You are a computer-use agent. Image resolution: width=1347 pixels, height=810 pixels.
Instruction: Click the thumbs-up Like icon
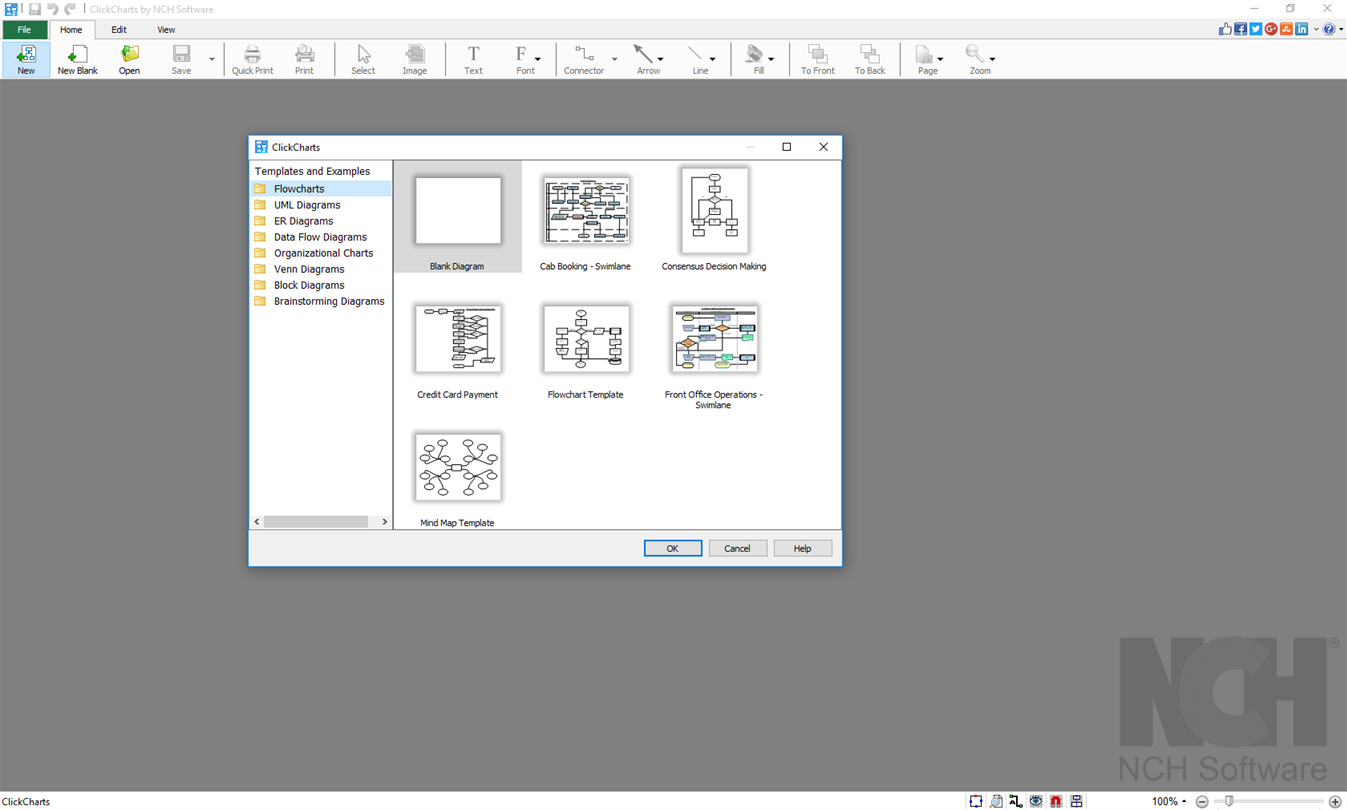point(1225,29)
